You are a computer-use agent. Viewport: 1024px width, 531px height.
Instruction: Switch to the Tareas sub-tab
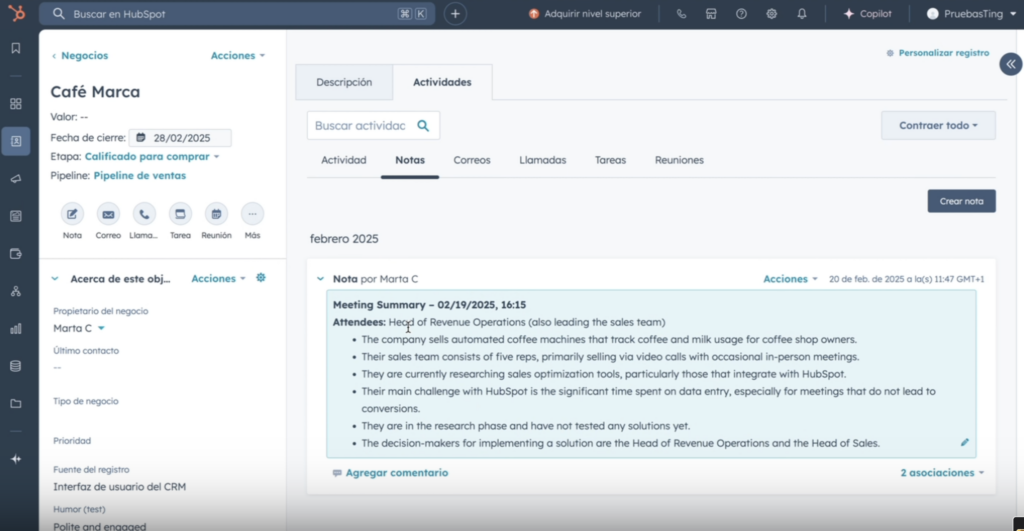[610, 160]
